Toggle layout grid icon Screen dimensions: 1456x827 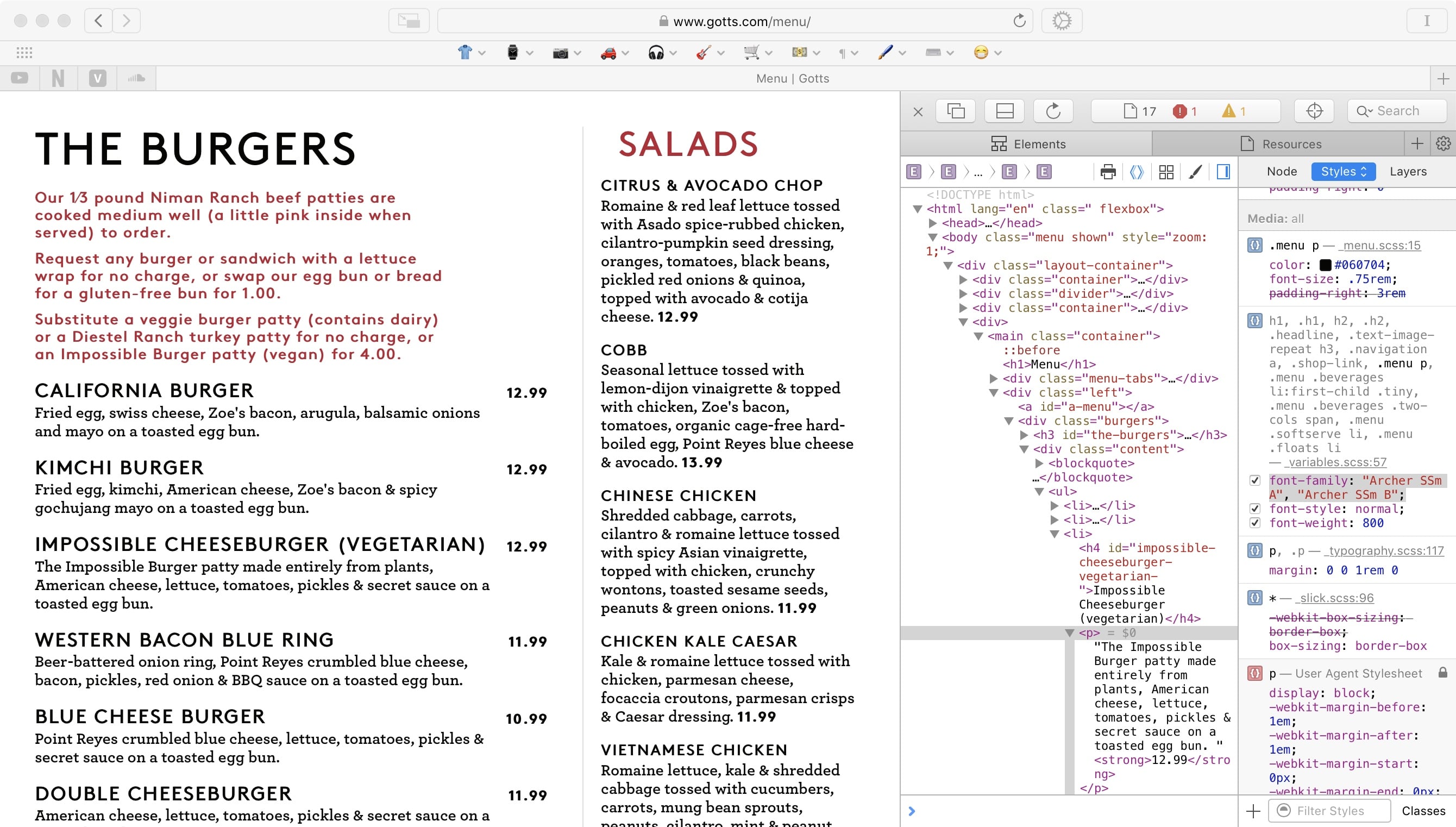[x=1166, y=172]
